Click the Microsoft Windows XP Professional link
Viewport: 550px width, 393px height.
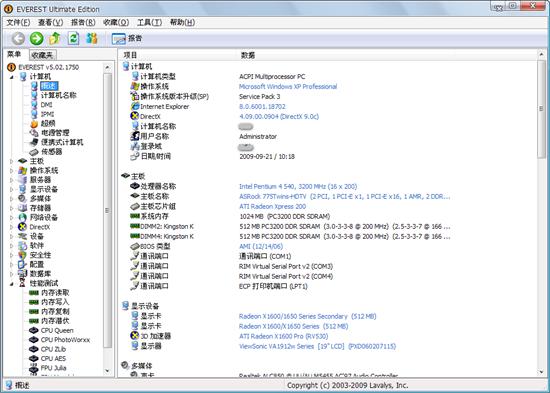tap(288, 86)
